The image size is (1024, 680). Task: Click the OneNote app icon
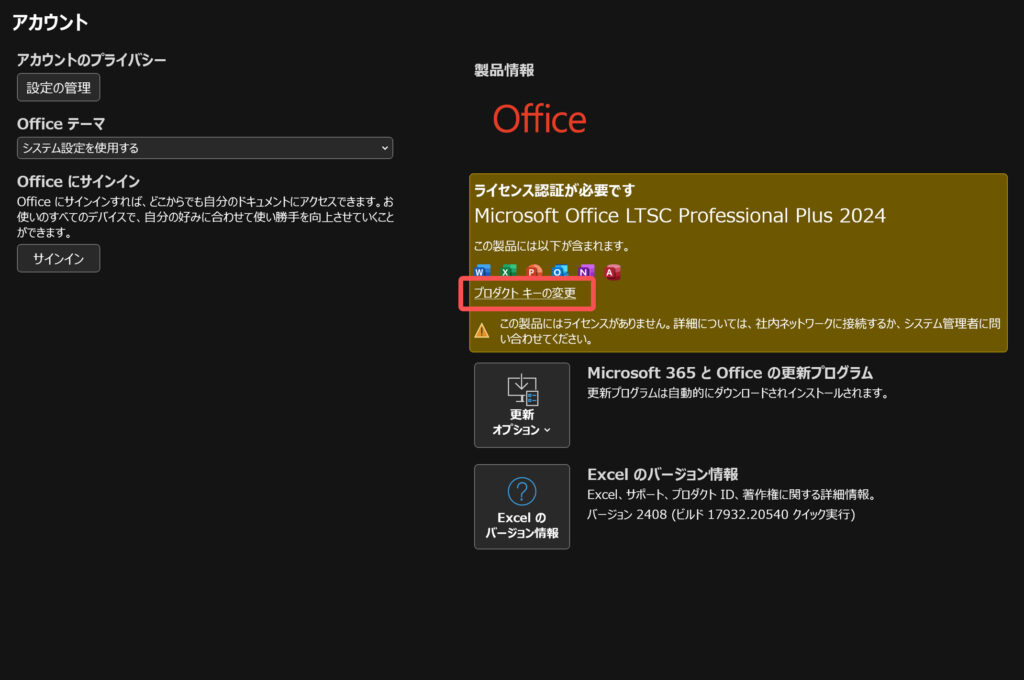586,271
